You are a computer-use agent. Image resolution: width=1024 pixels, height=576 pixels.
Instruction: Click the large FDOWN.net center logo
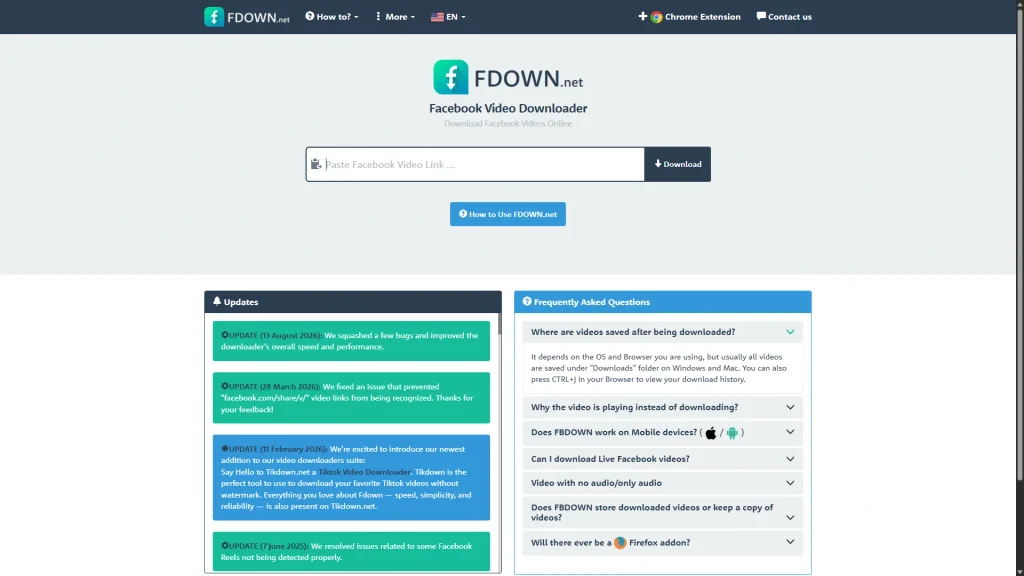coord(507,78)
